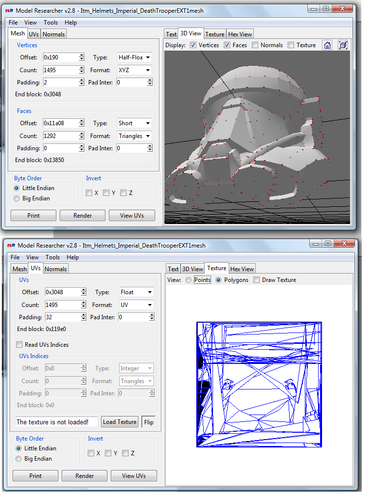Check Invert Y in top window
Screen dimensions: 370x500
click(x=106, y=193)
